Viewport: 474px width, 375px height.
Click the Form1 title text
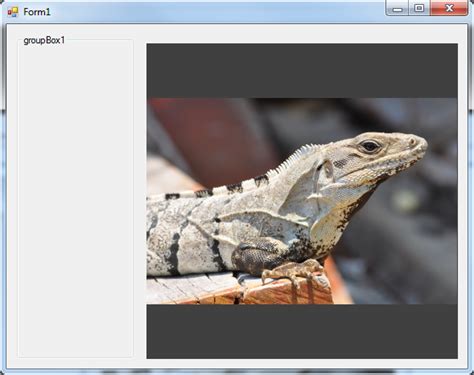pos(37,12)
